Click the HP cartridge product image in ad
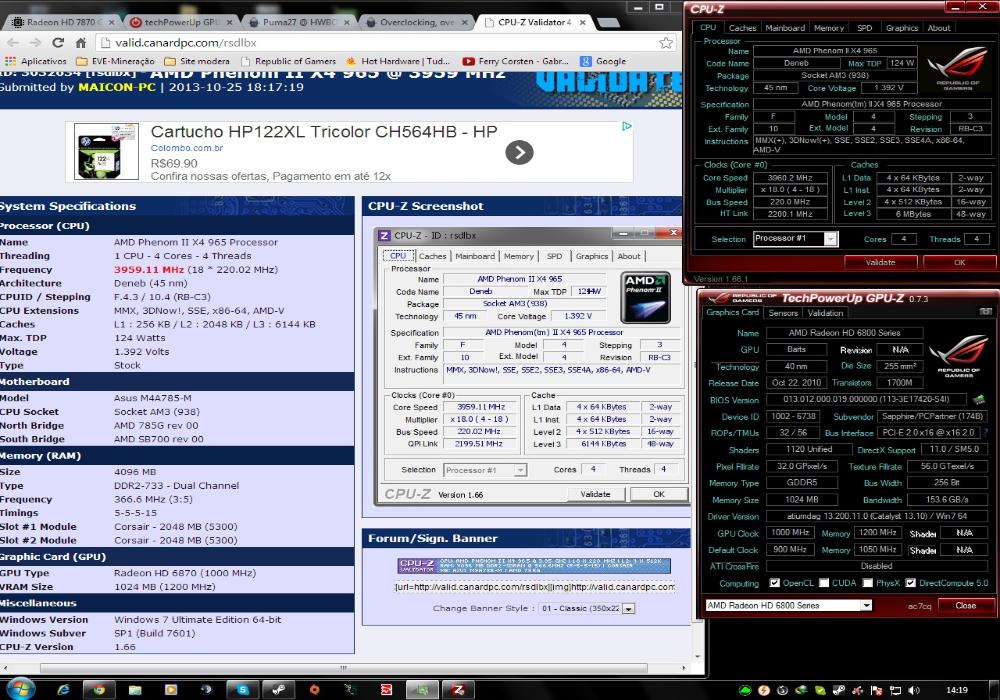The width and height of the screenshot is (1000, 700). [106, 152]
